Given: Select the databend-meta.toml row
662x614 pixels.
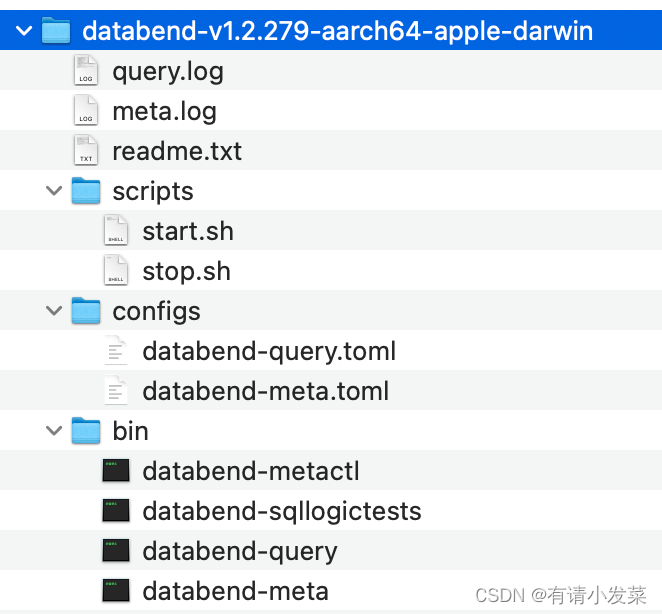Looking at the screenshot, I should (x=265, y=391).
